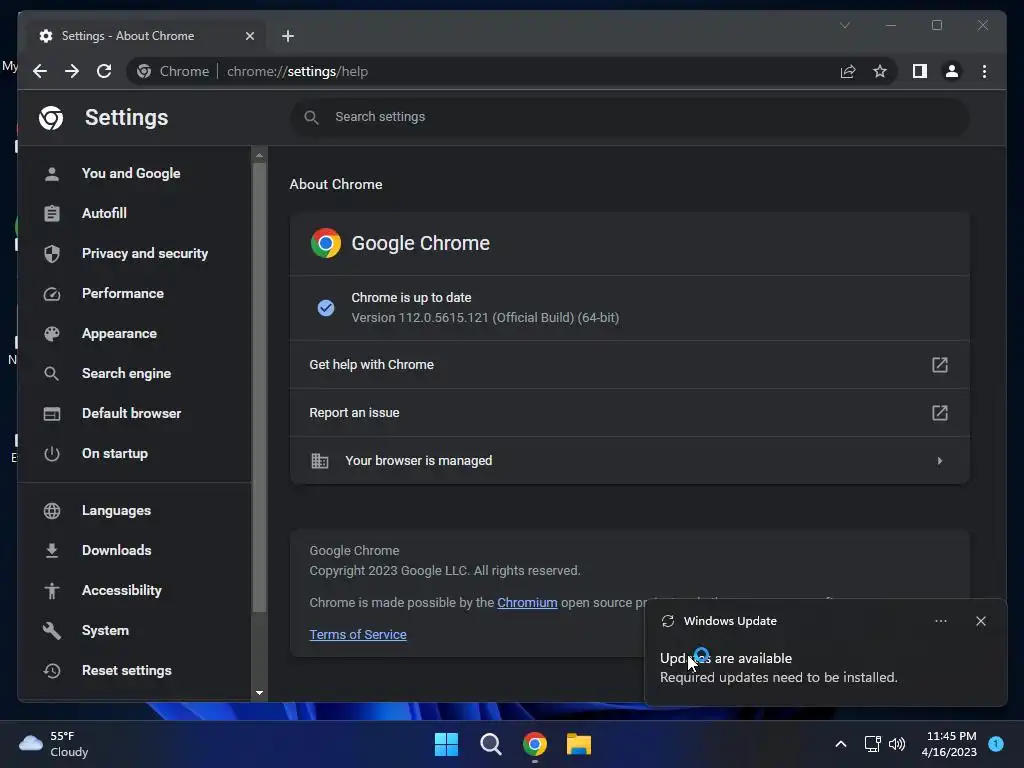Click the taskbar volume icon
The width and height of the screenshot is (1024, 768).
click(x=897, y=744)
